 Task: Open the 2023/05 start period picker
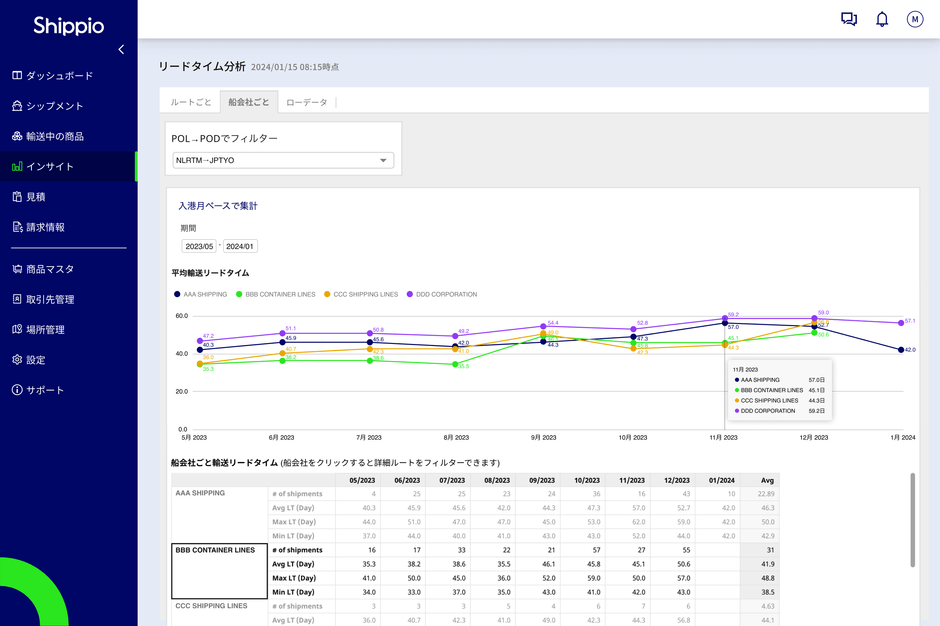point(199,246)
